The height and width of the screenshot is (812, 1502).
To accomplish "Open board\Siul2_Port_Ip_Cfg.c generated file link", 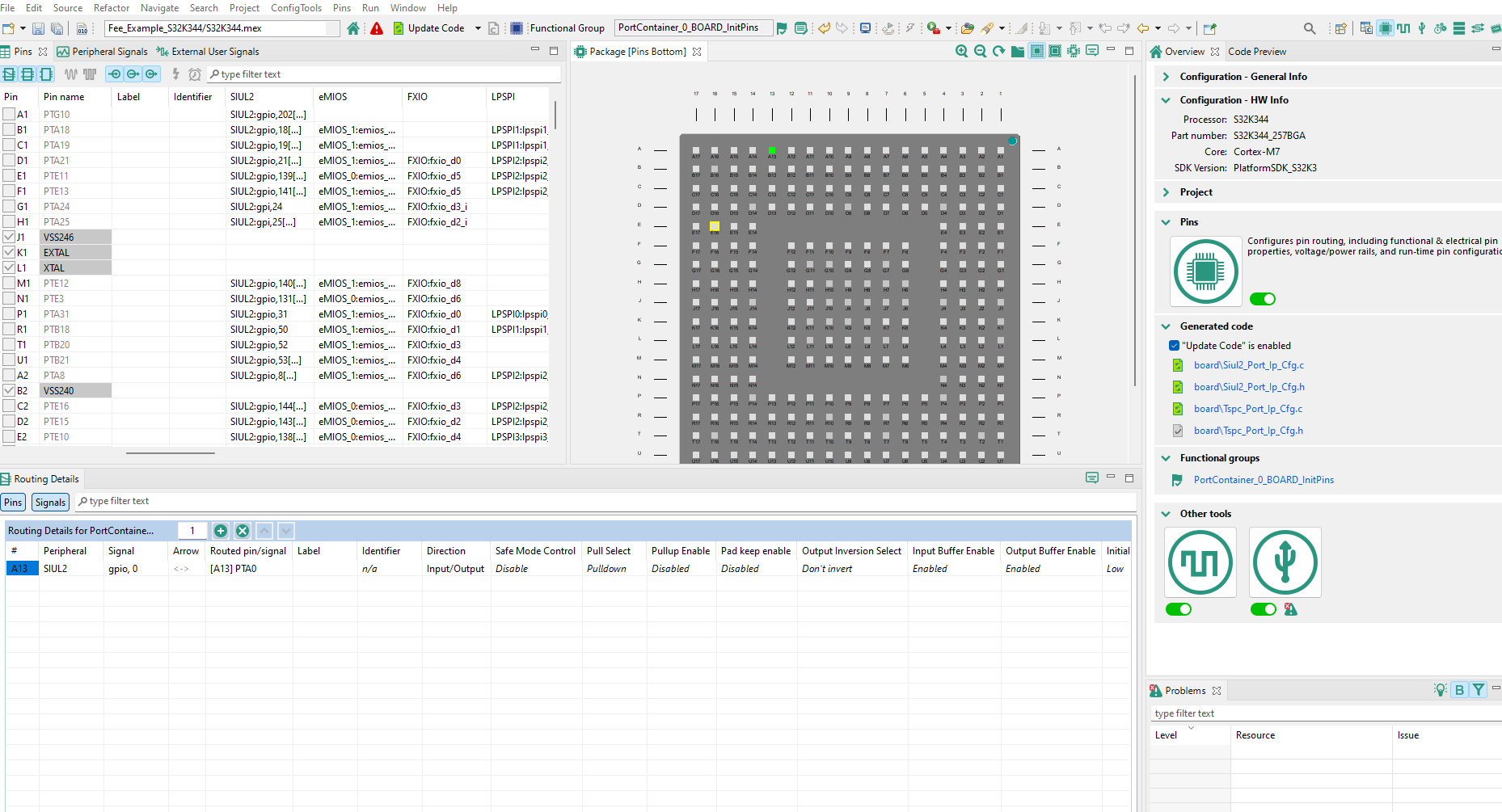I will click(1248, 365).
